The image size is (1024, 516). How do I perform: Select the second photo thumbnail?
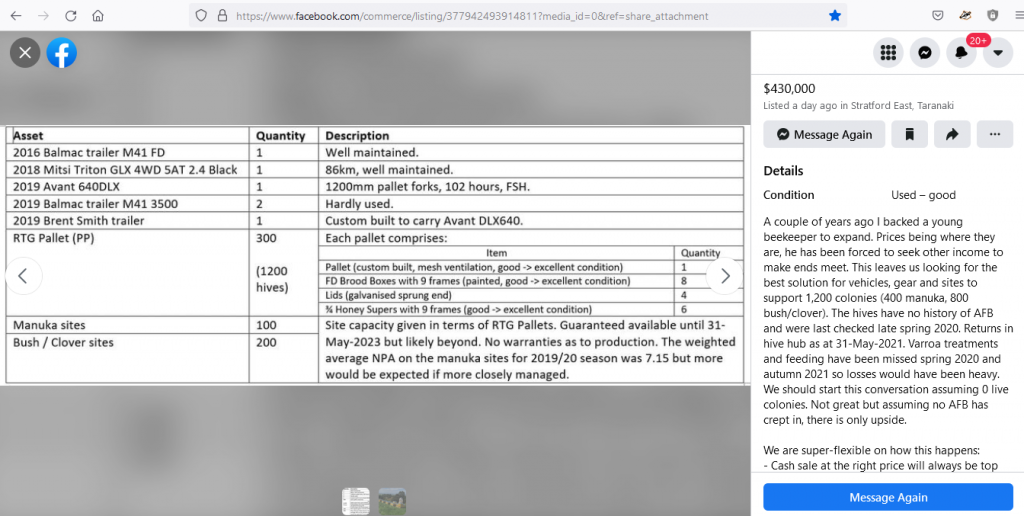pos(392,501)
